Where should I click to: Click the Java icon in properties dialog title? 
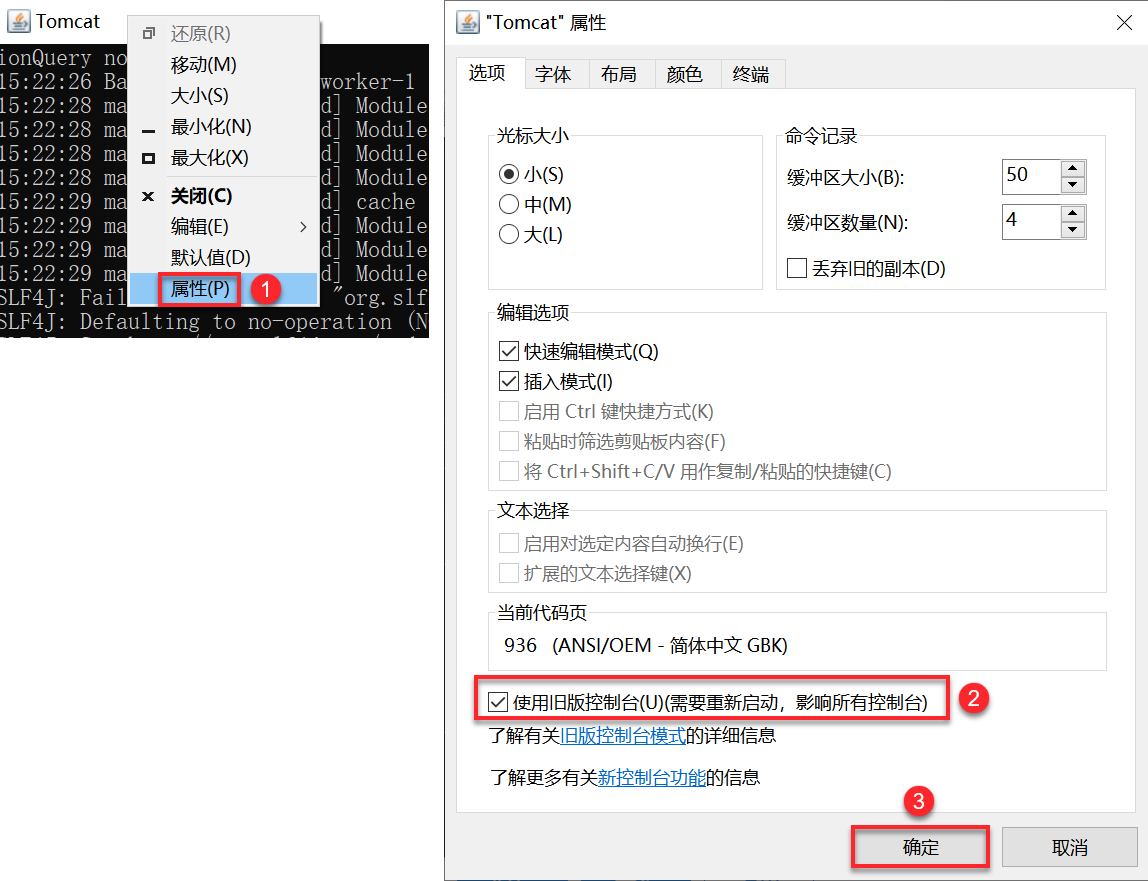468,22
